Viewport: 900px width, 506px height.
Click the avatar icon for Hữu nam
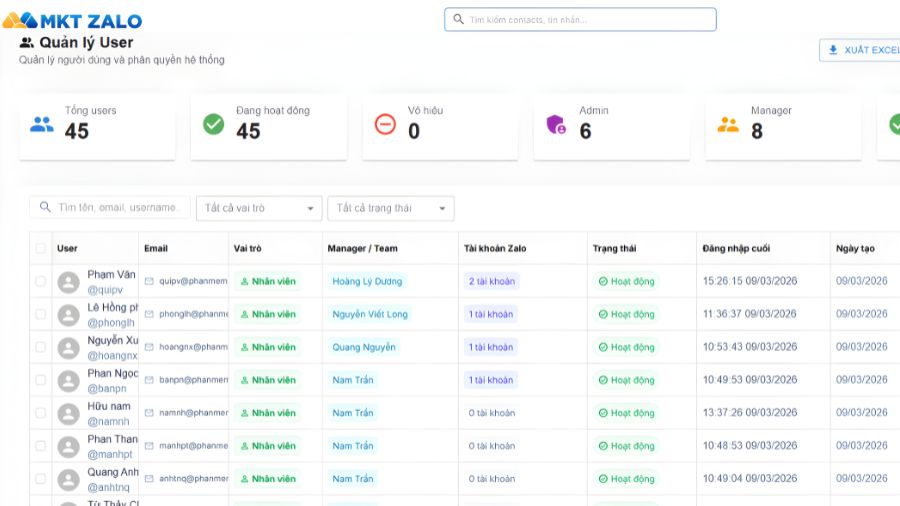[x=68, y=414]
